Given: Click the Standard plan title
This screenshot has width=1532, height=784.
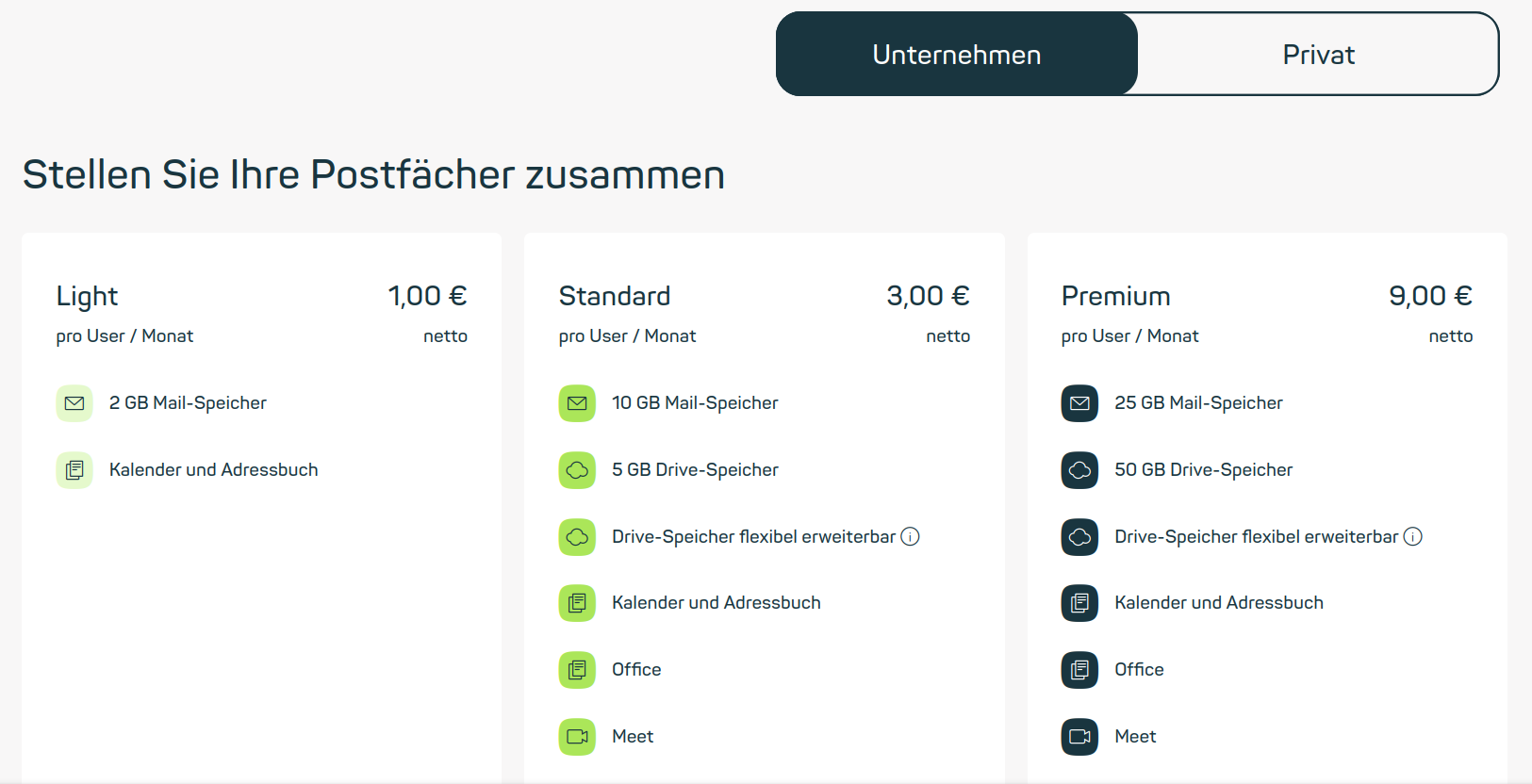Looking at the screenshot, I should coord(614,297).
